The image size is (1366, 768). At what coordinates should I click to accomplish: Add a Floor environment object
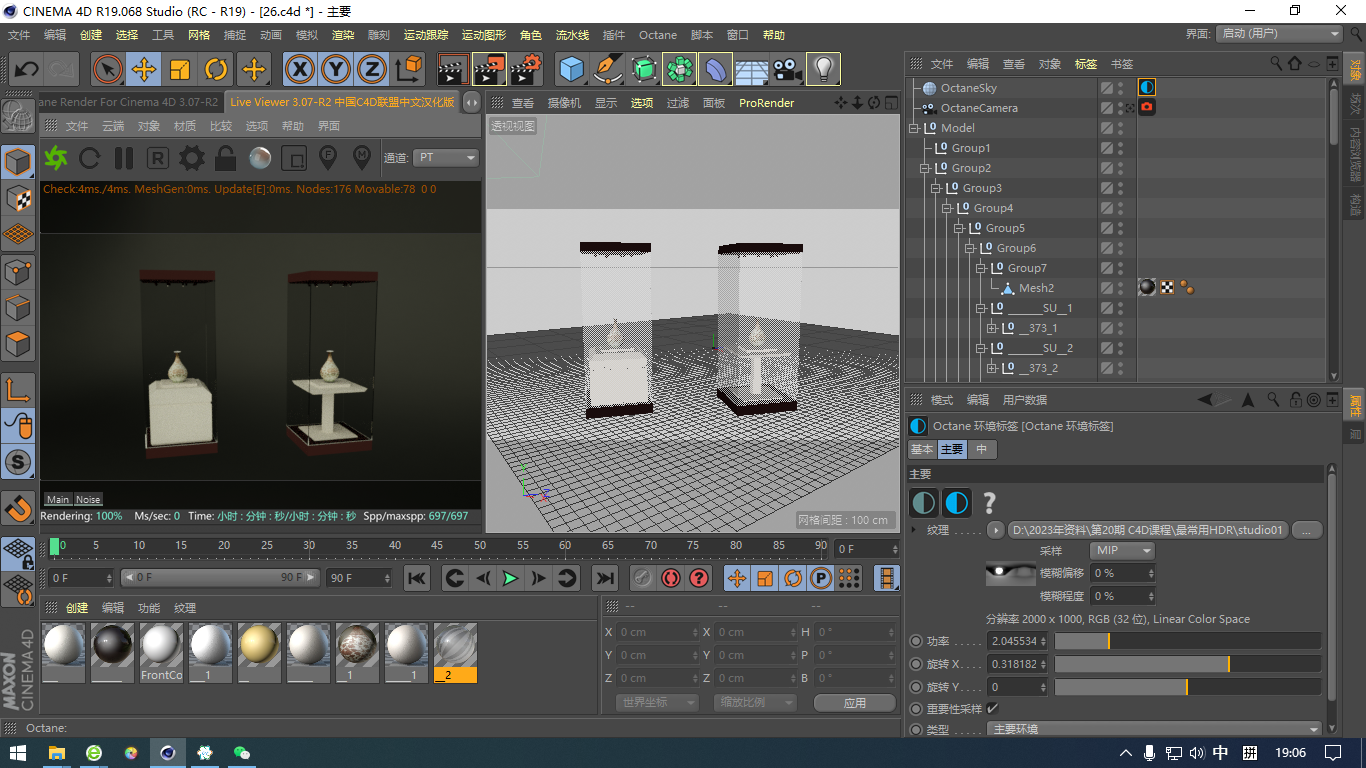click(751, 69)
